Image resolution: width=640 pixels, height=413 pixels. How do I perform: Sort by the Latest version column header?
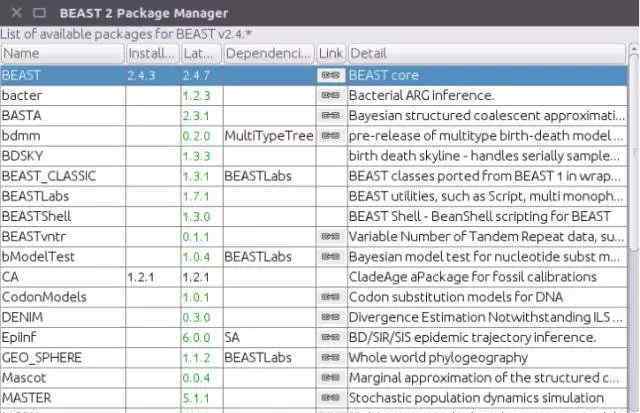(201, 53)
